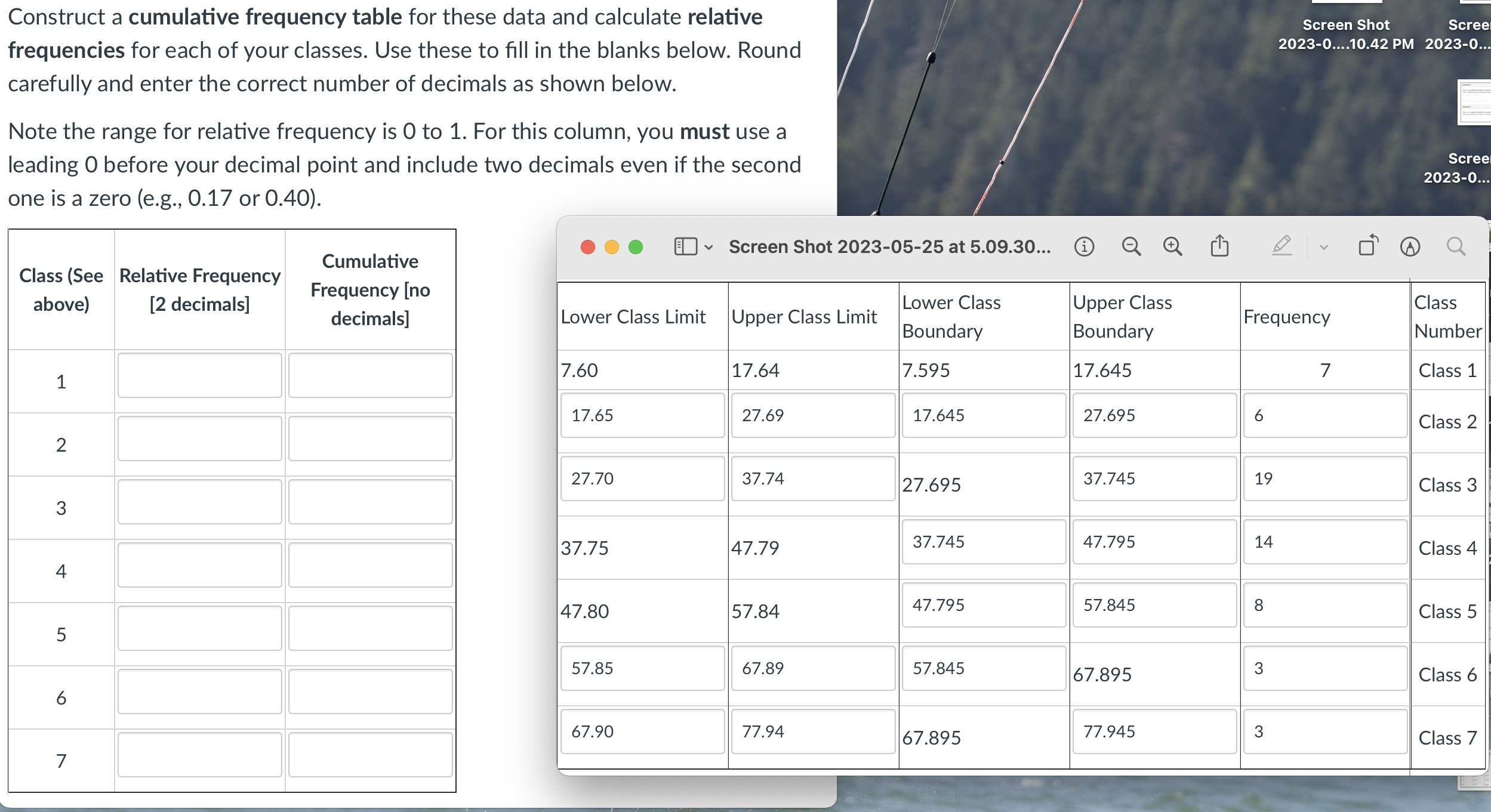Click the Class 7 label cell
This screenshot has height=812, width=1491.
tap(1447, 738)
